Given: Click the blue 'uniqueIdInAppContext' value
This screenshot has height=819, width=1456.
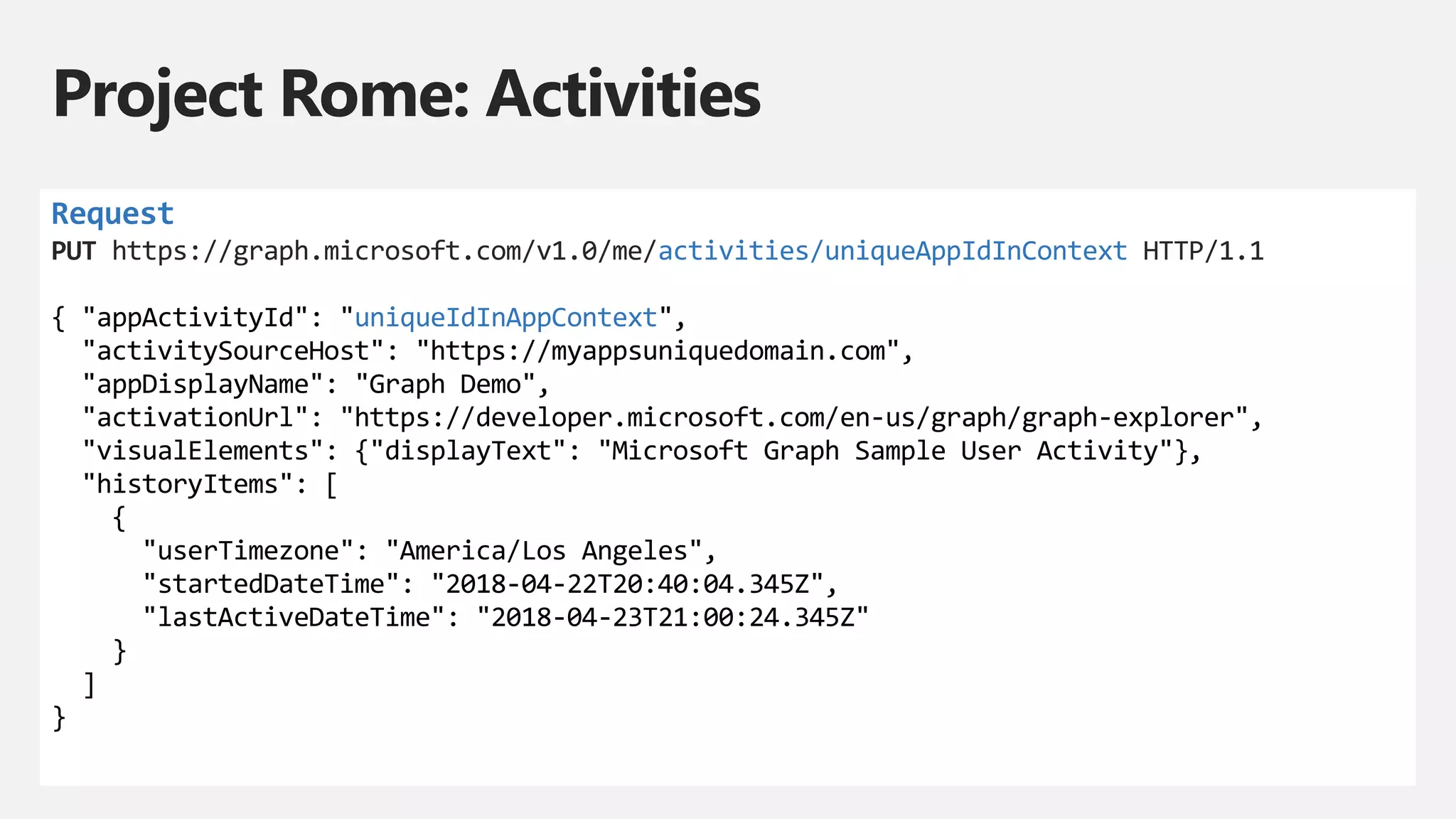Looking at the screenshot, I should [x=505, y=318].
